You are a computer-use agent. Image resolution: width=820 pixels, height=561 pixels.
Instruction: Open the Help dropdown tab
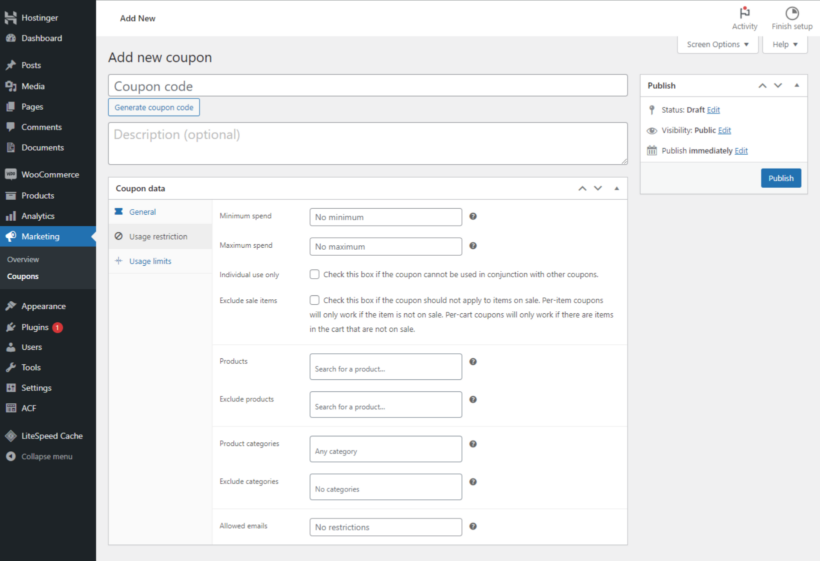pyautogui.click(x=785, y=45)
